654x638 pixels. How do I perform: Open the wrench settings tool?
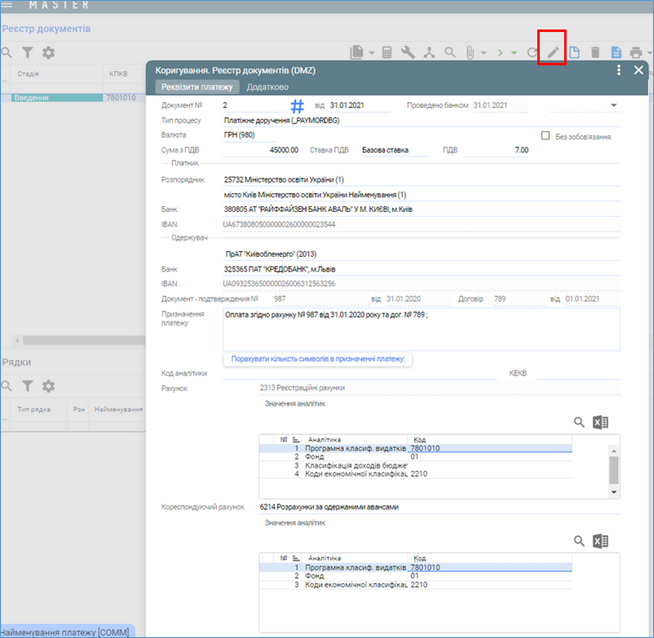408,52
